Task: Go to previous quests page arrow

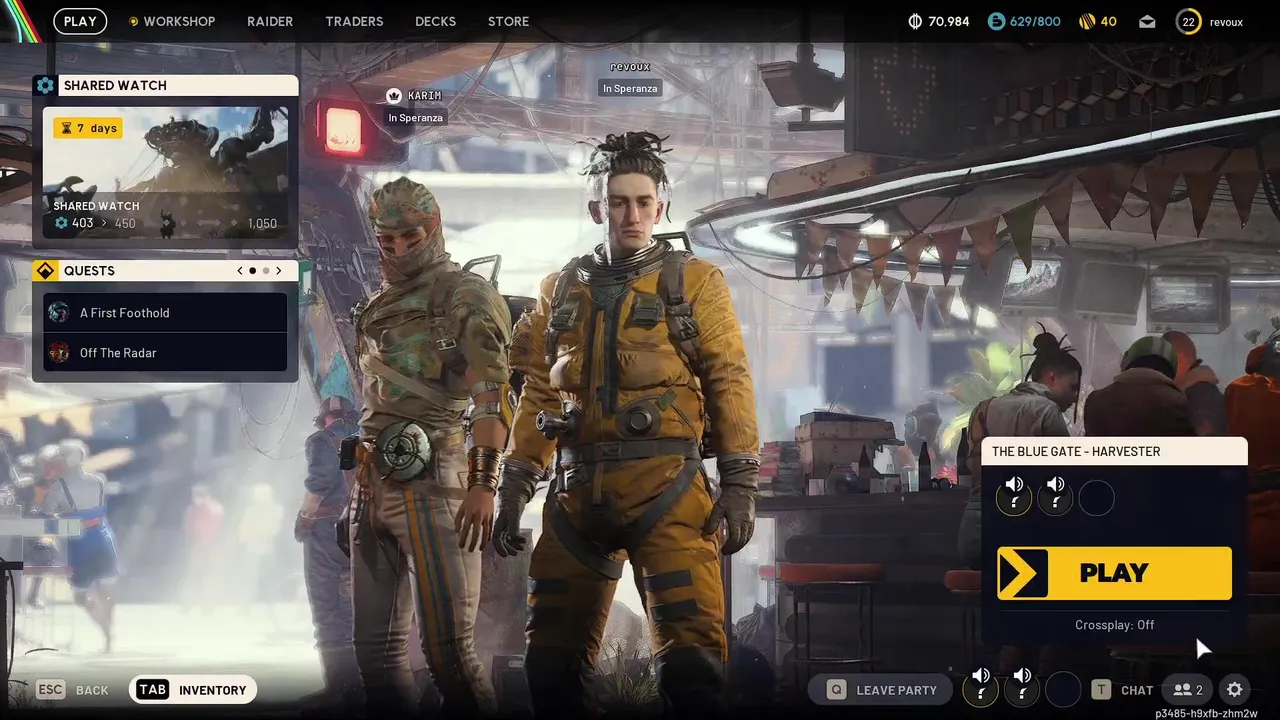Action: [x=240, y=271]
